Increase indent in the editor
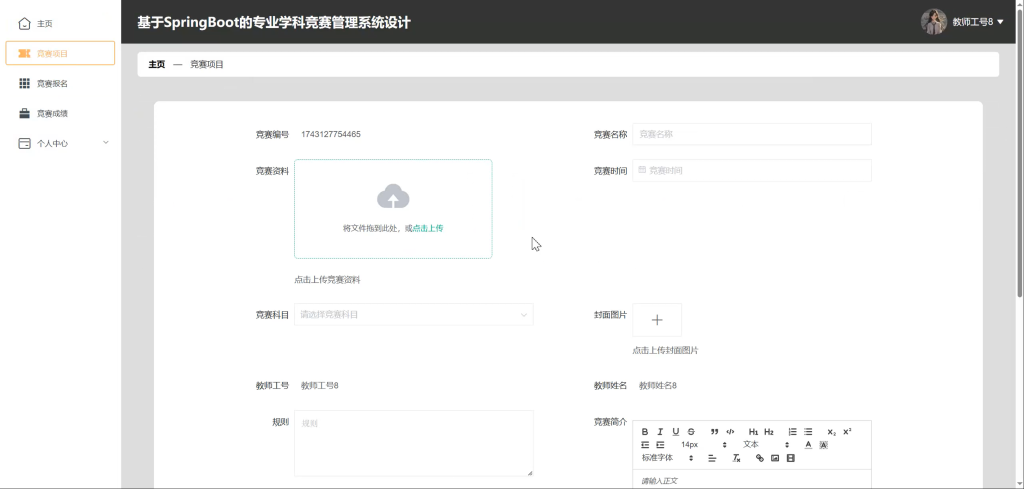 (x=660, y=445)
